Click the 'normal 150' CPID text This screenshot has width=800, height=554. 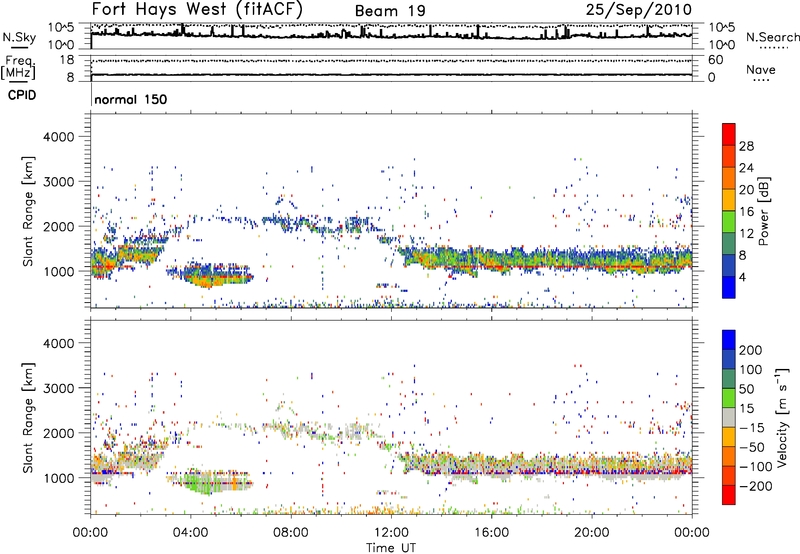[131, 99]
